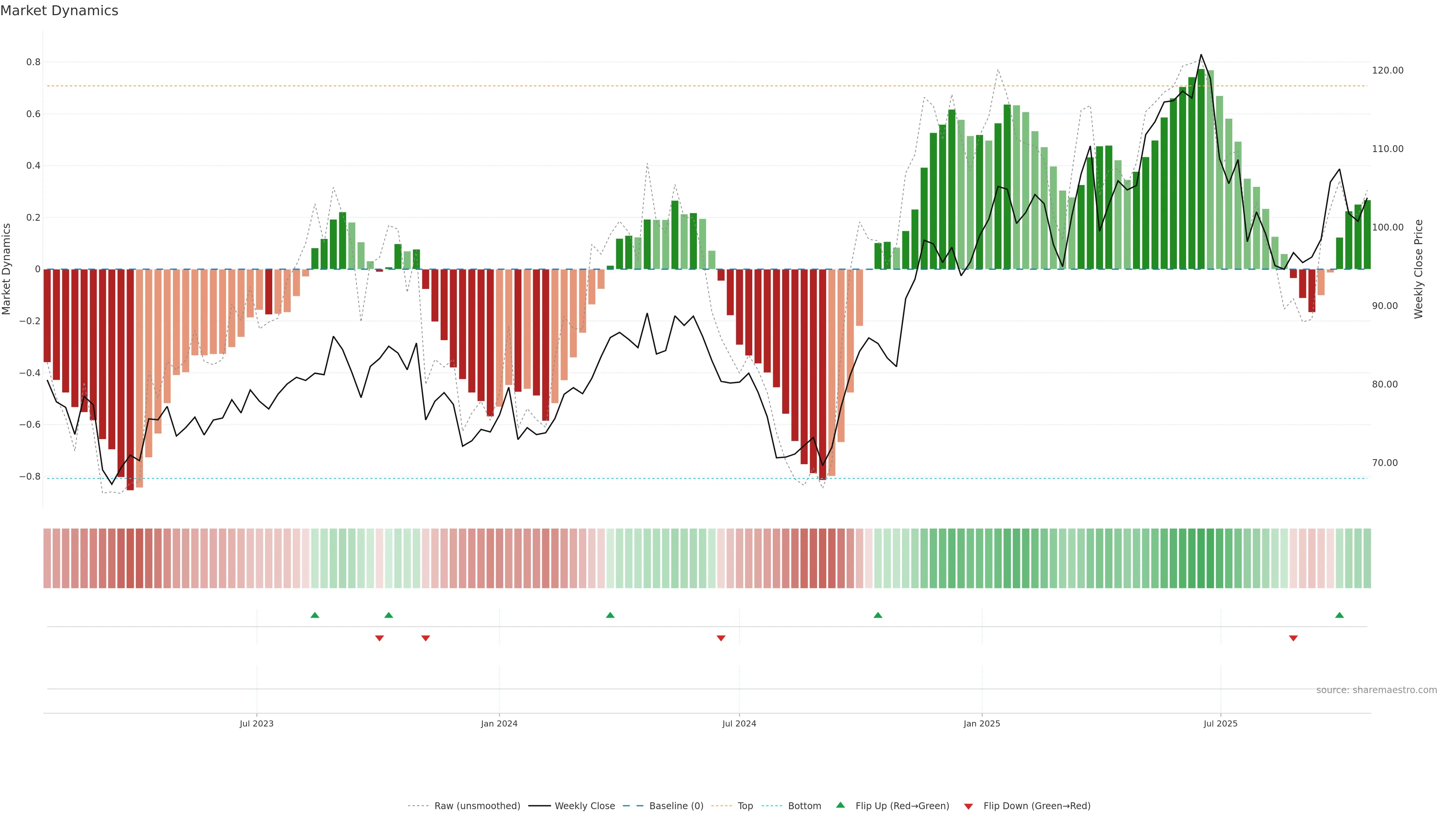1456x819 pixels.
Task: Click the orange dotted Top threshold line
Action: [x=565, y=86]
